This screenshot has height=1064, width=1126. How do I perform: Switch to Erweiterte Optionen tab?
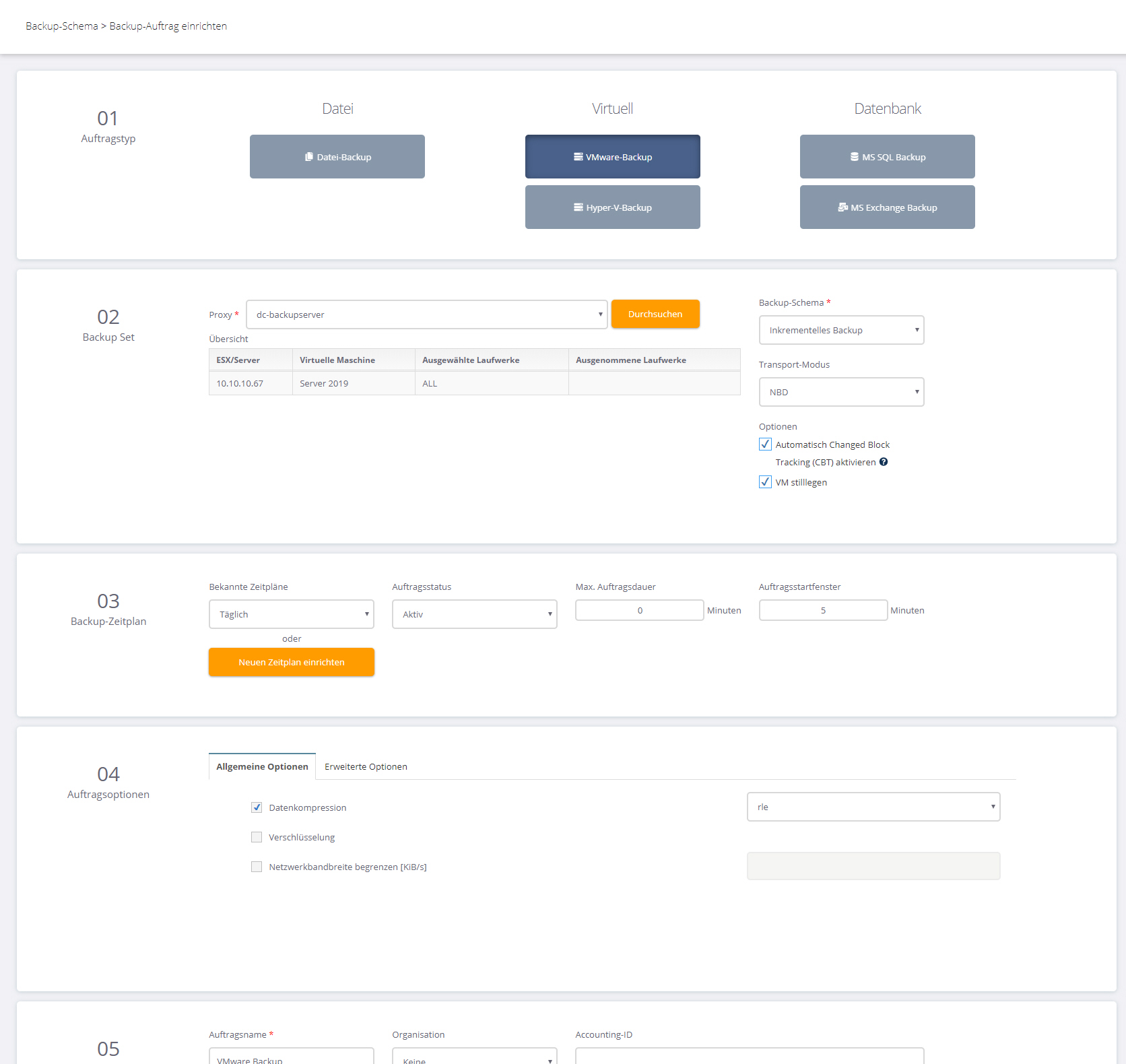point(366,766)
